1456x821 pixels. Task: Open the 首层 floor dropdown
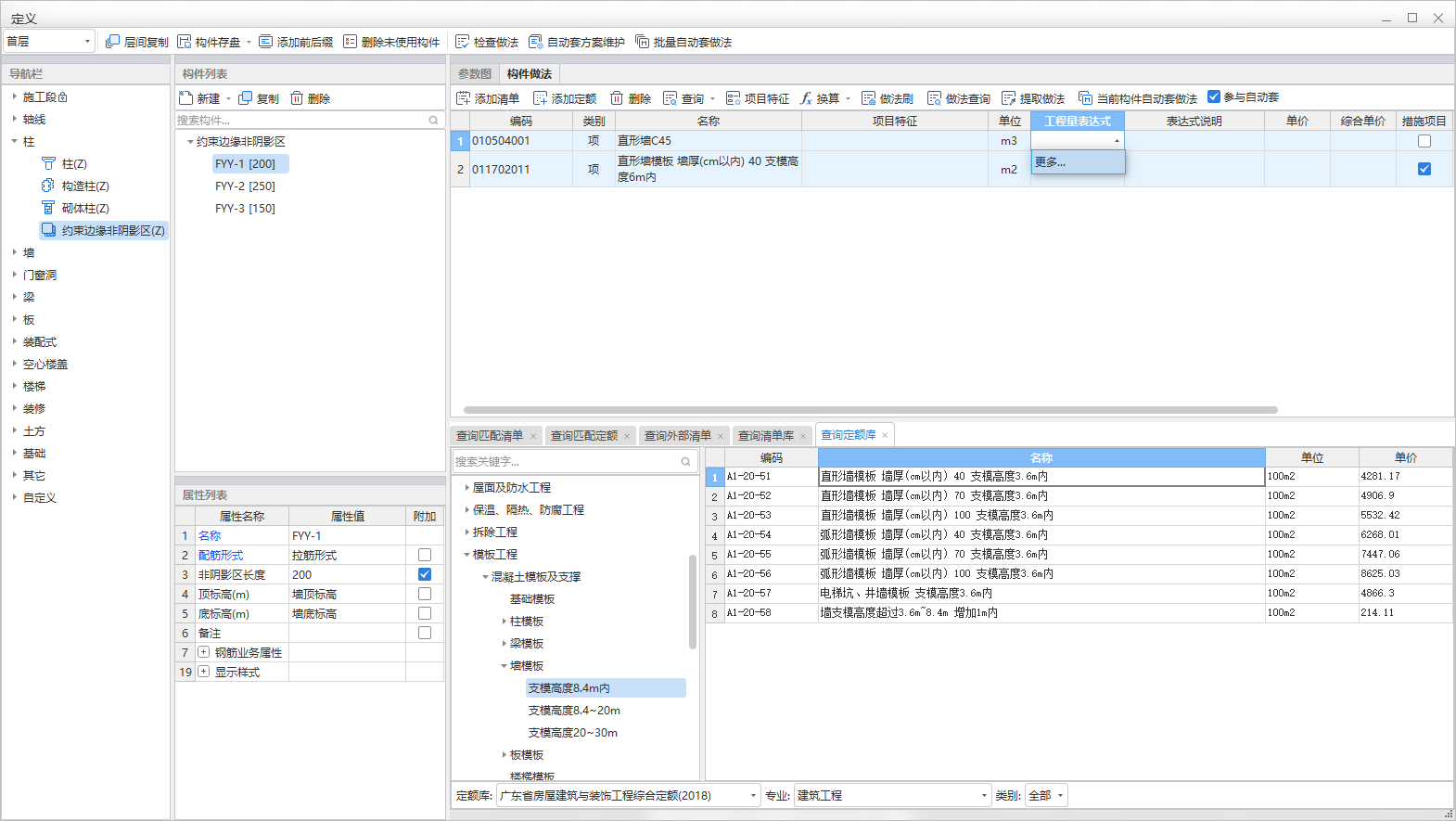tap(49, 41)
